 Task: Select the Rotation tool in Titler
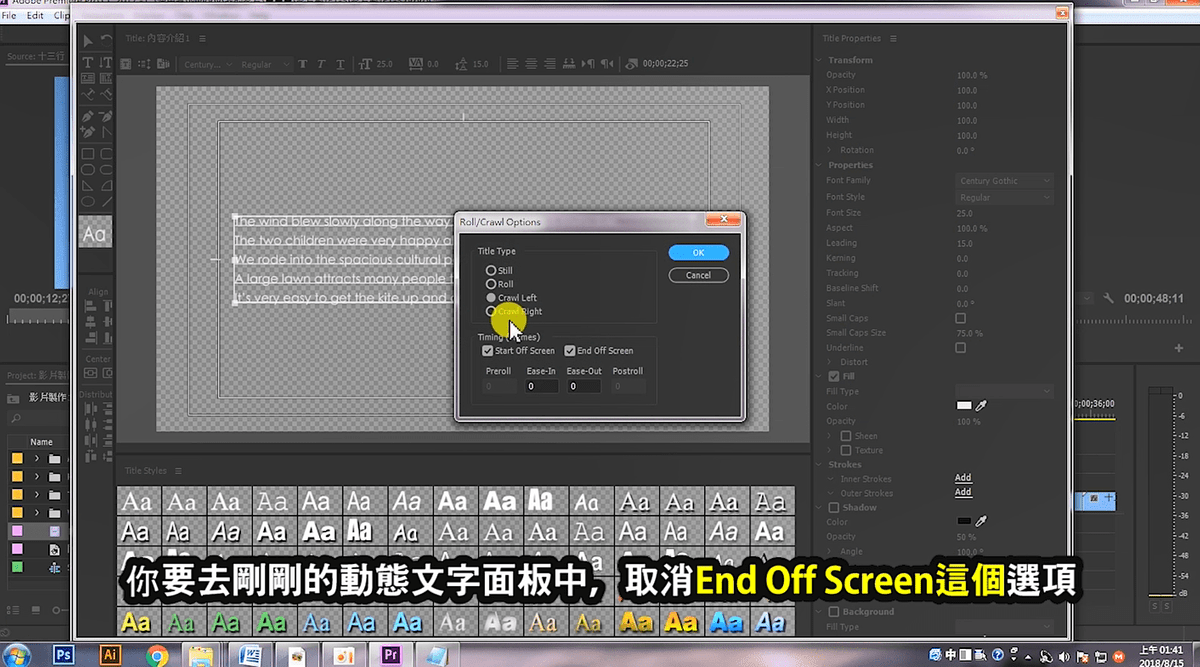coord(105,40)
